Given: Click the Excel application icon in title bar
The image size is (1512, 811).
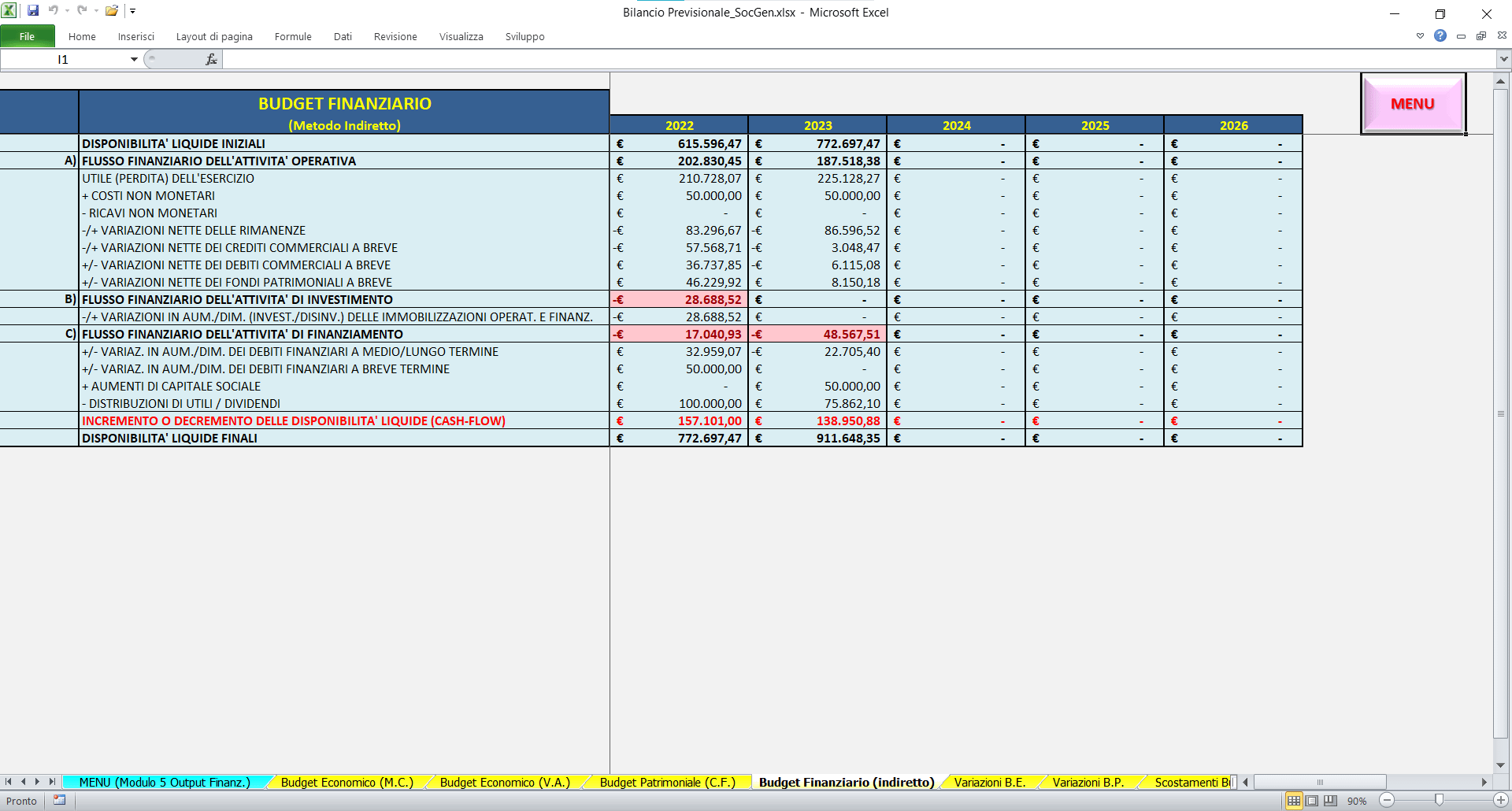Looking at the screenshot, I should pos(9,11).
